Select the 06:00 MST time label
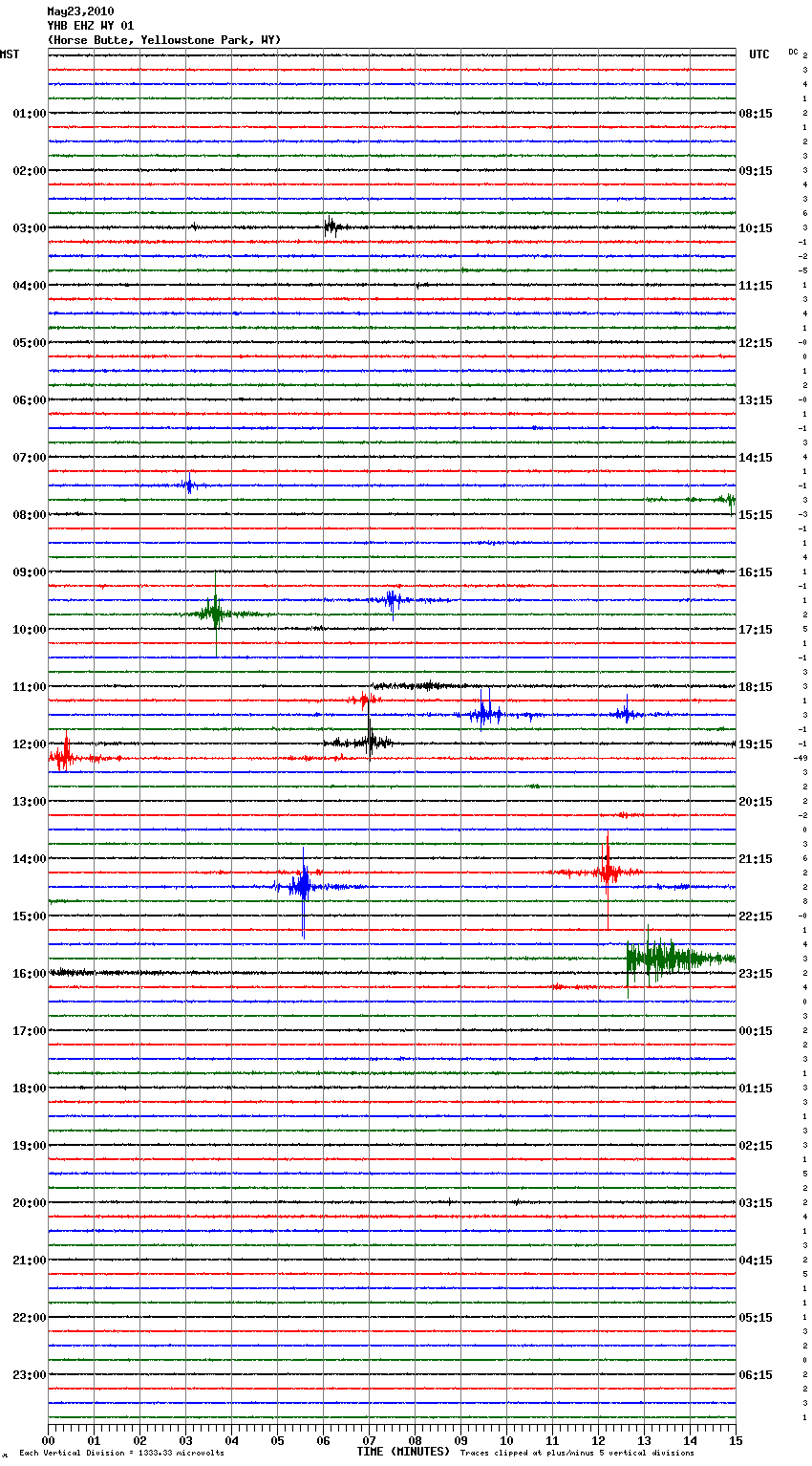Image resolution: width=812 pixels, height=1466 pixels. 30,400
